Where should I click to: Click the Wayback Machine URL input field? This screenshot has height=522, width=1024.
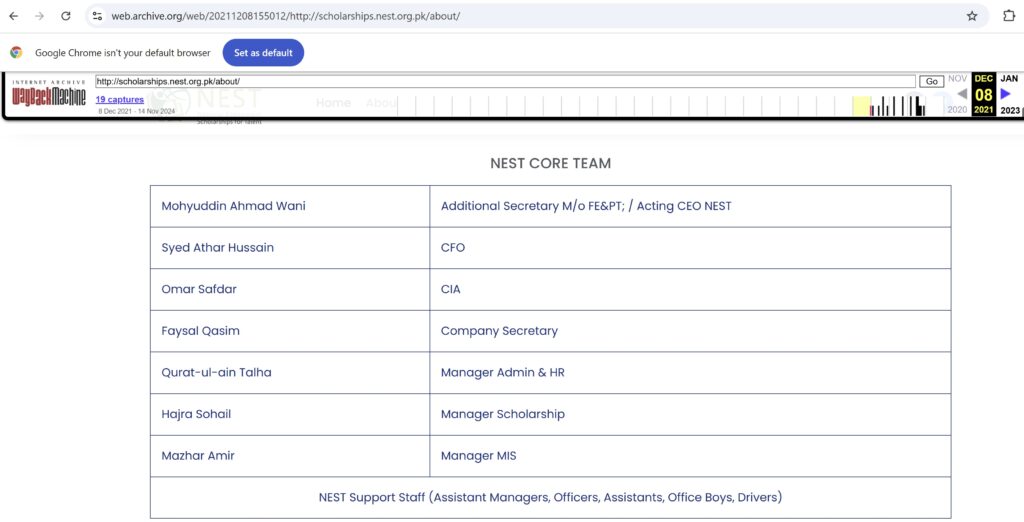[505, 82]
